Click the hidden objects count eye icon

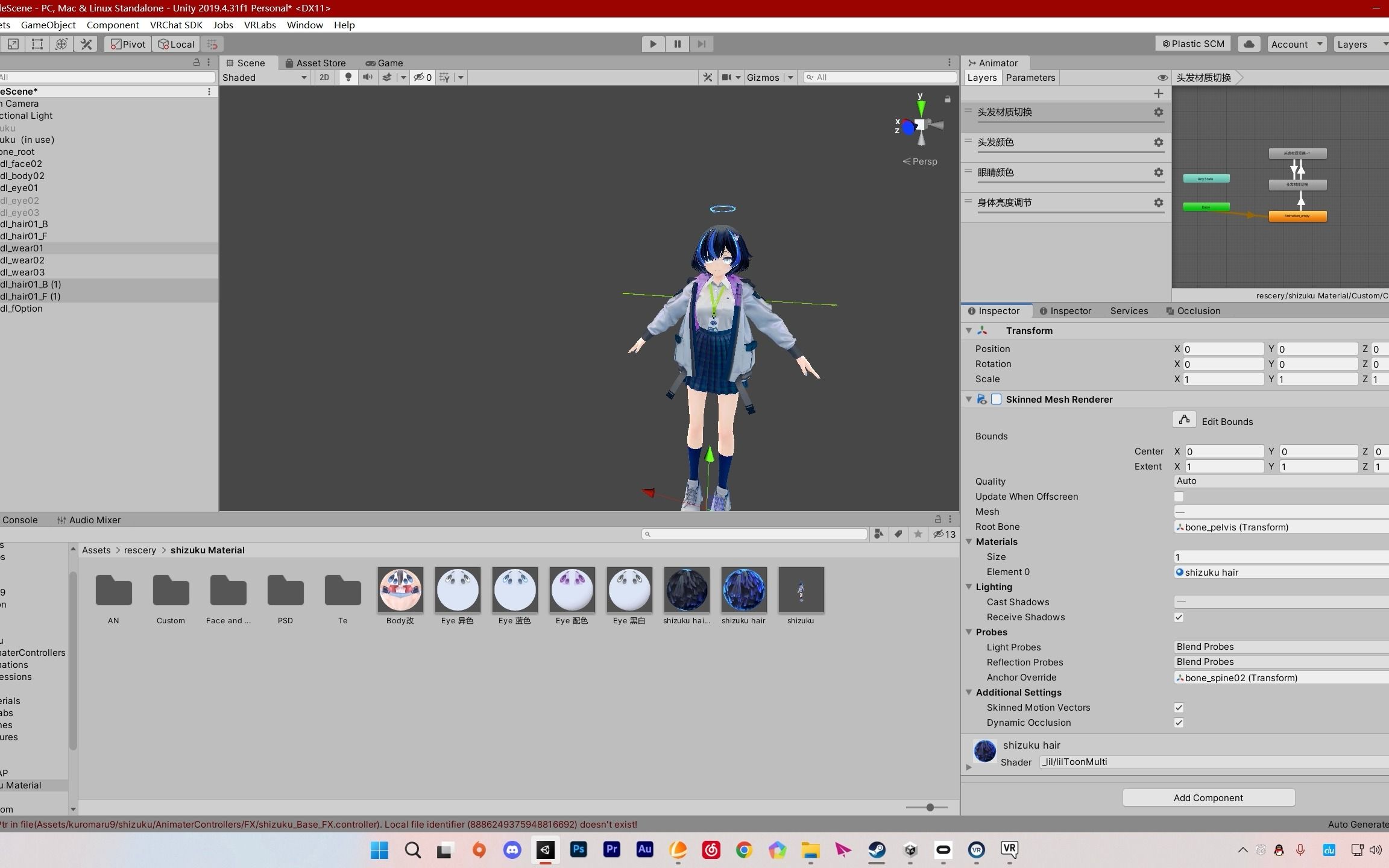[421, 77]
